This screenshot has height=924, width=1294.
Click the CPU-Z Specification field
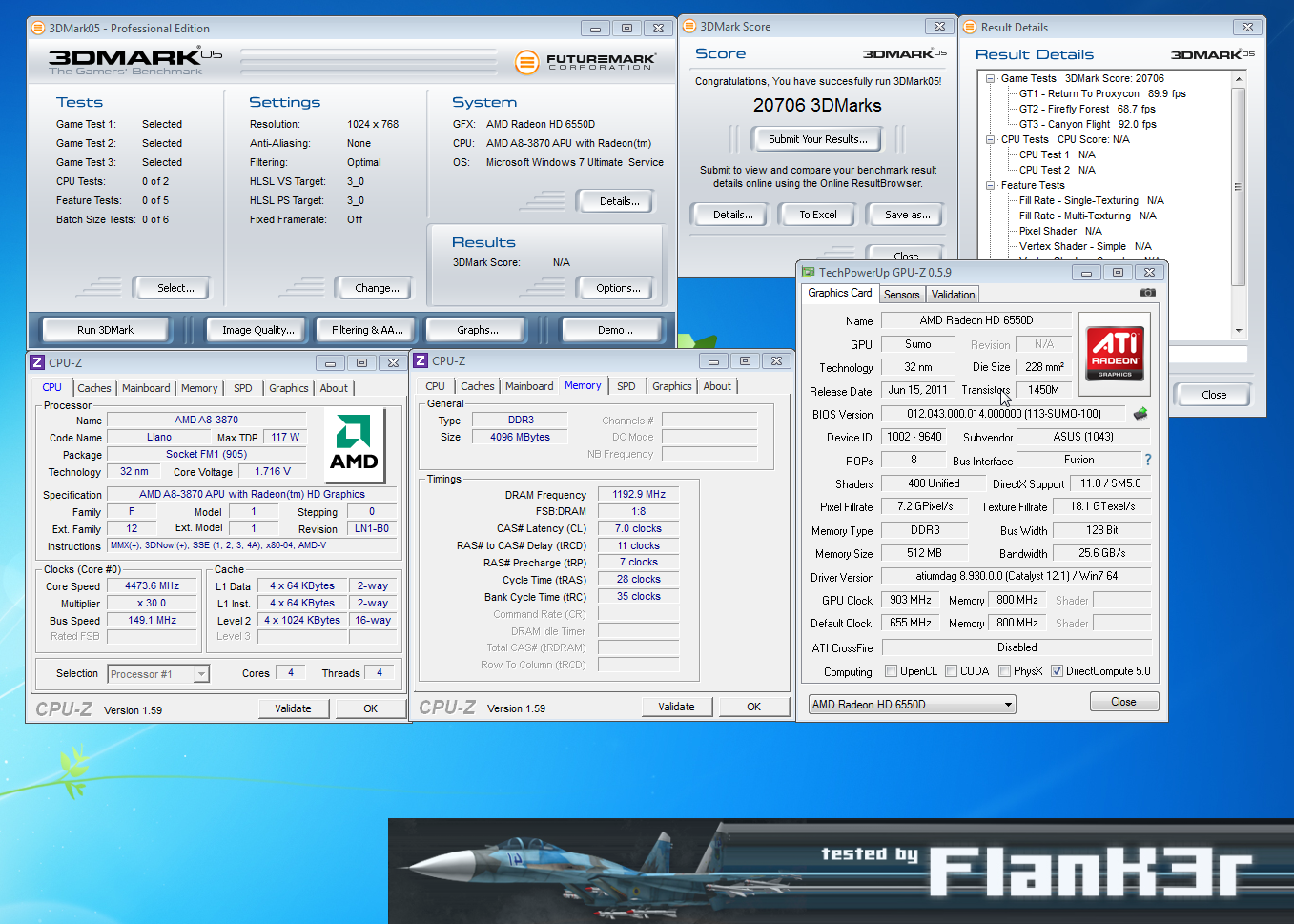tap(252, 494)
